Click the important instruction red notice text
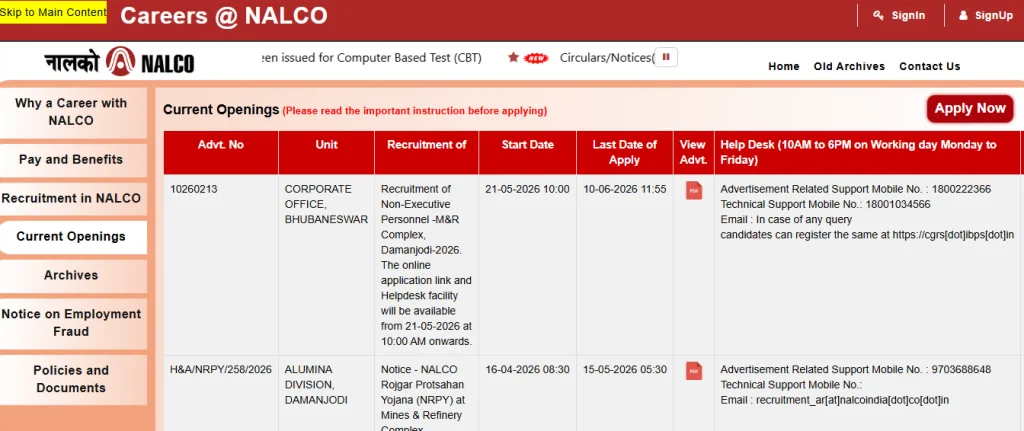Screen dimensions: 1024x431 (x=415, y=111)
